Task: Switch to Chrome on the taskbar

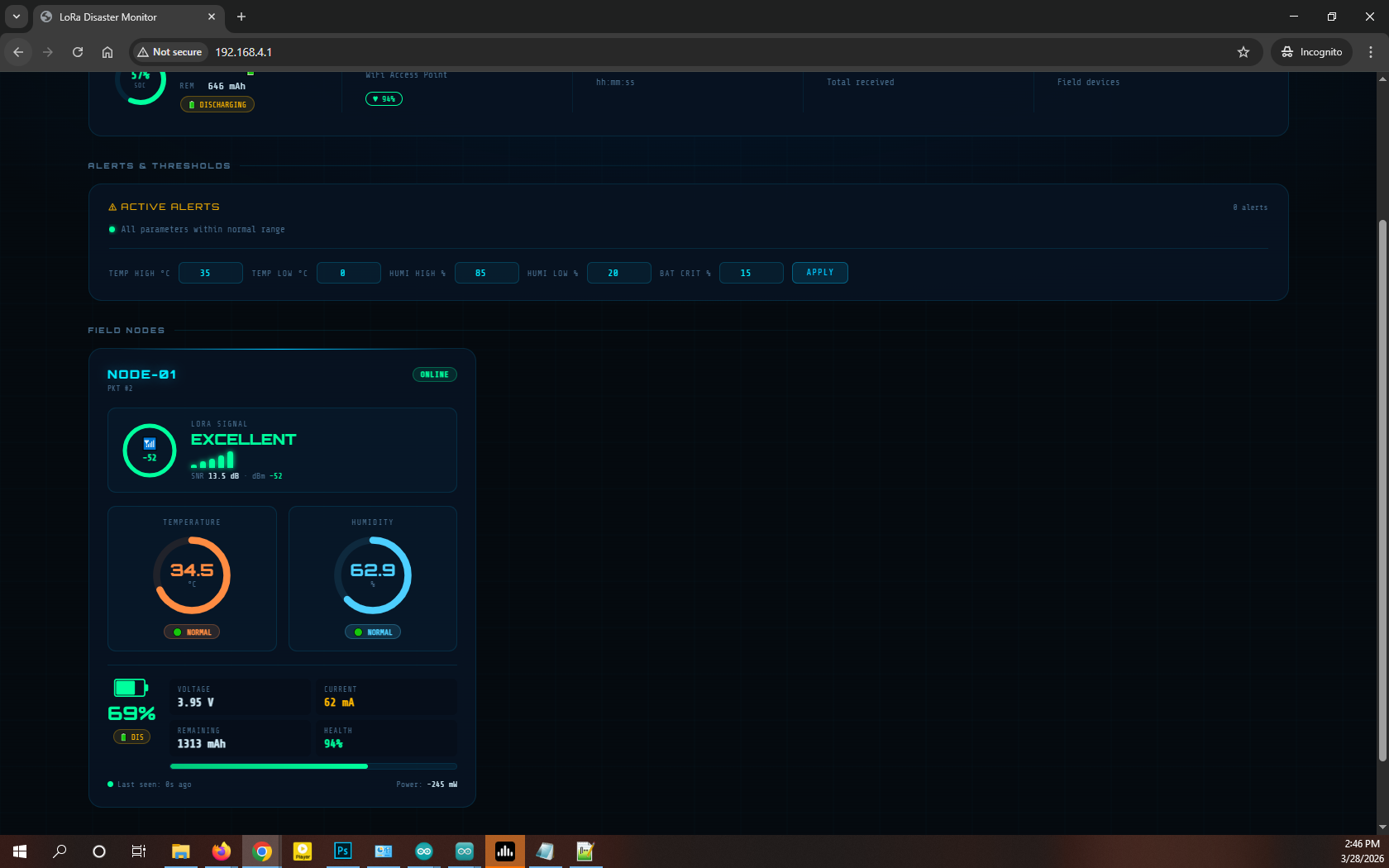Action: [x=262, y=851]
